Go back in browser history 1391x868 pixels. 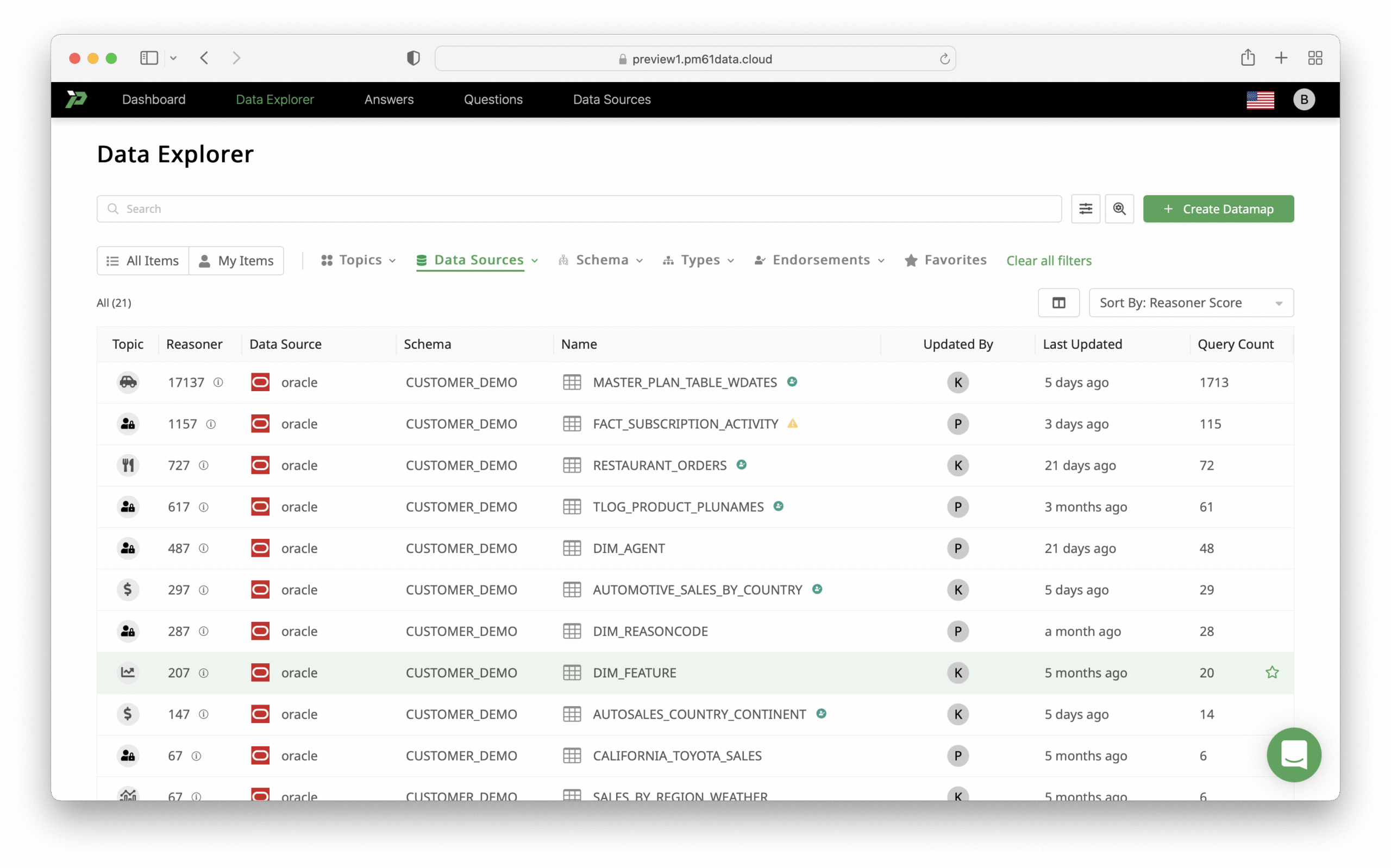pyautogui.click(x=204, y=58)
